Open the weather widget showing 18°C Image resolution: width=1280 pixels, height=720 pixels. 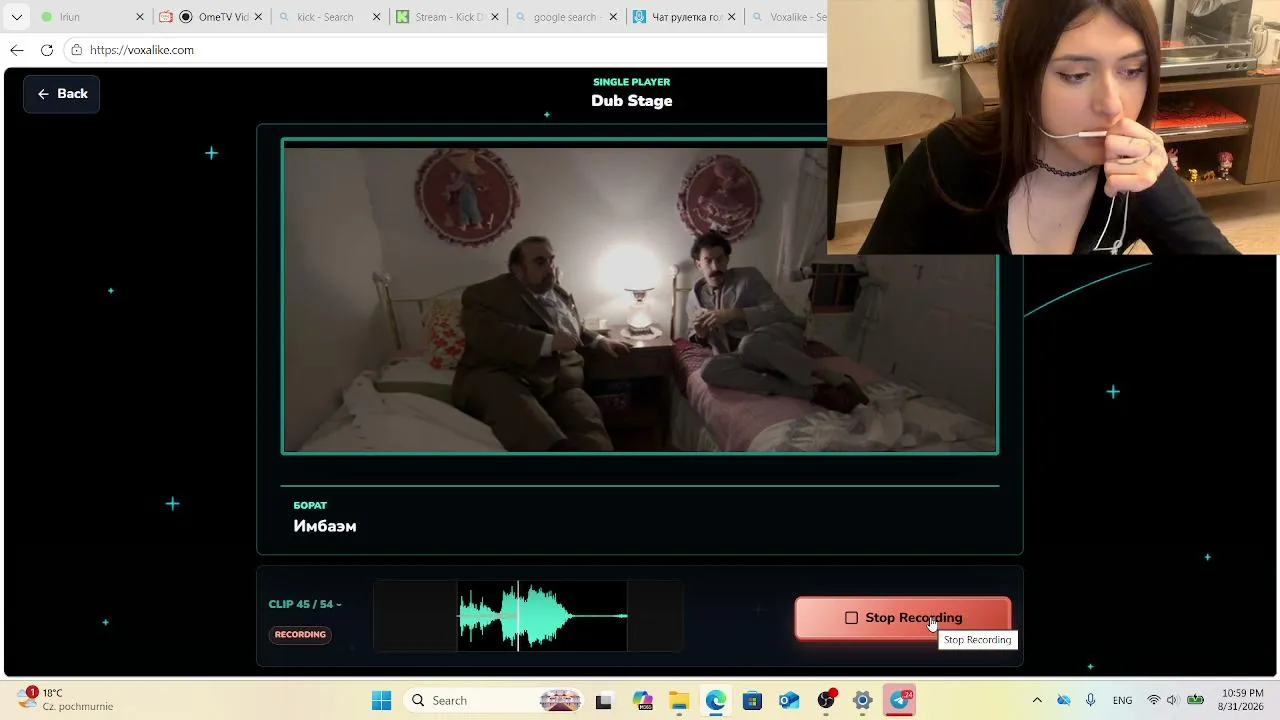pos(65,699)
